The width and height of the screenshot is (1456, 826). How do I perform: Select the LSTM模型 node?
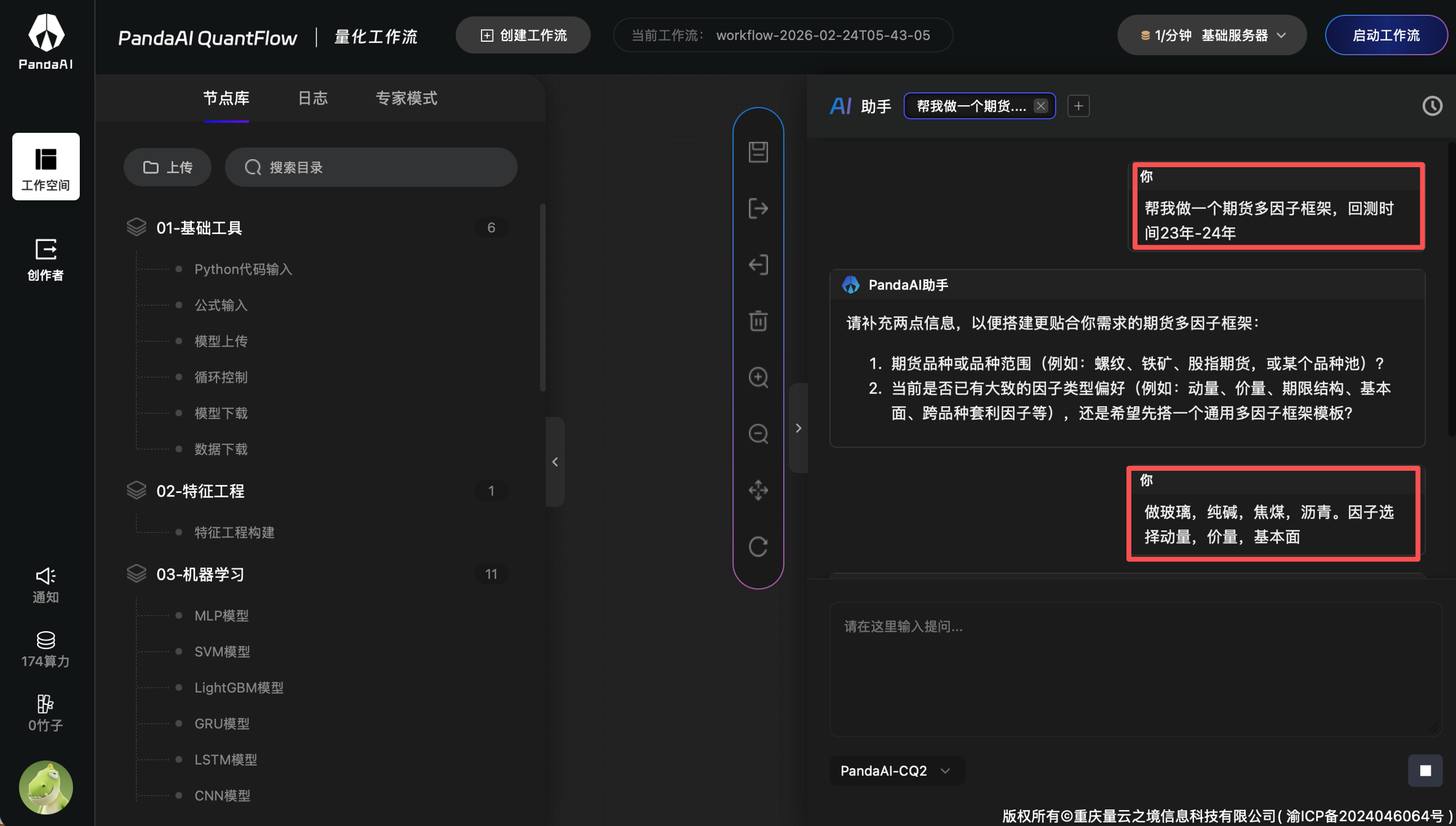point(226,760)
